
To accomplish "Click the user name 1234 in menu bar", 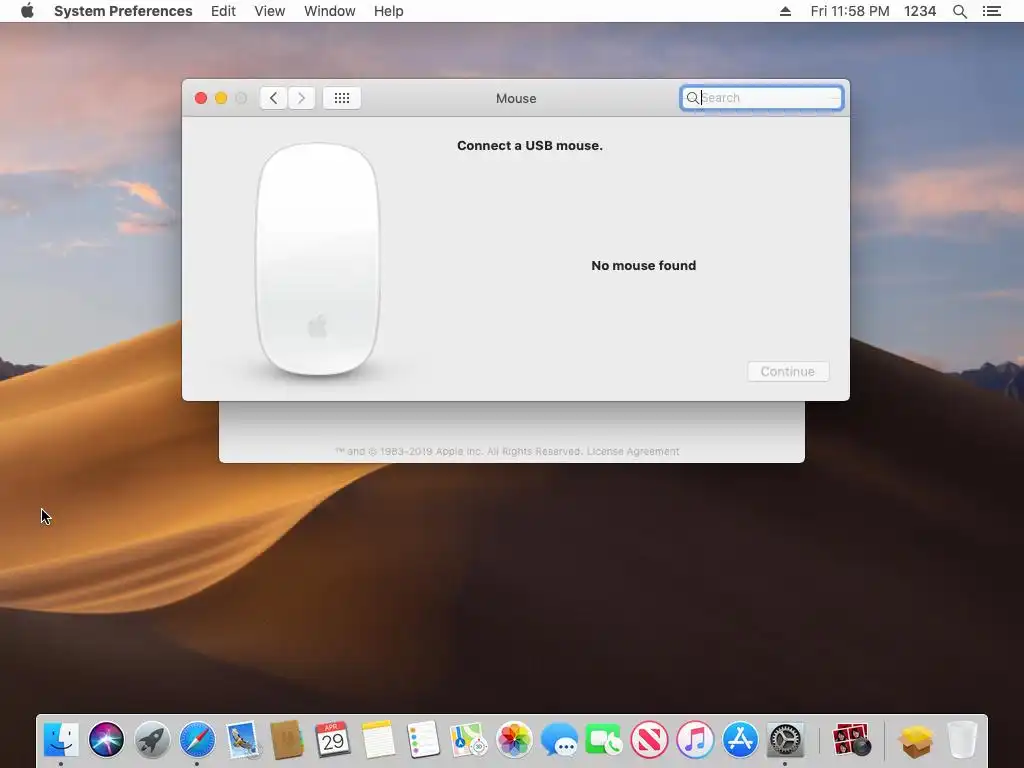I will pyautogui.click(x=920, y=11).
